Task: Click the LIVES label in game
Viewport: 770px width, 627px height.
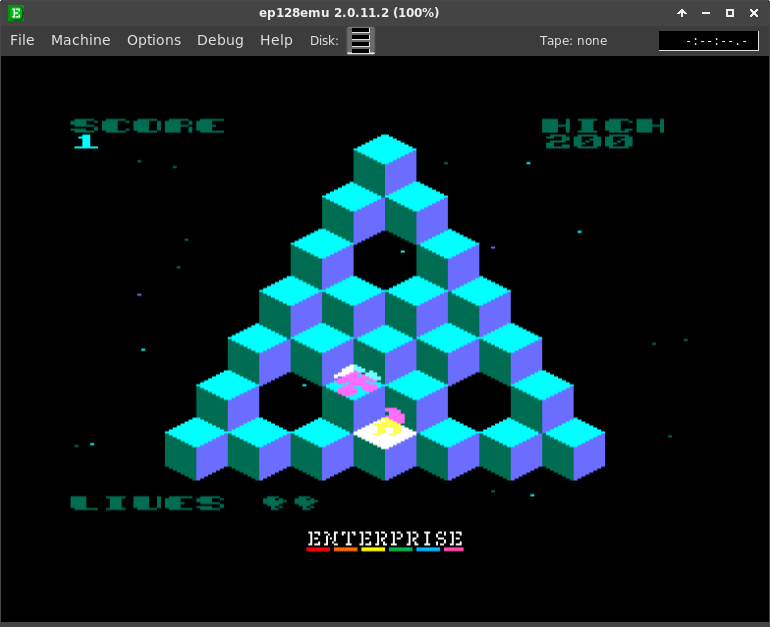Action: 147,503
